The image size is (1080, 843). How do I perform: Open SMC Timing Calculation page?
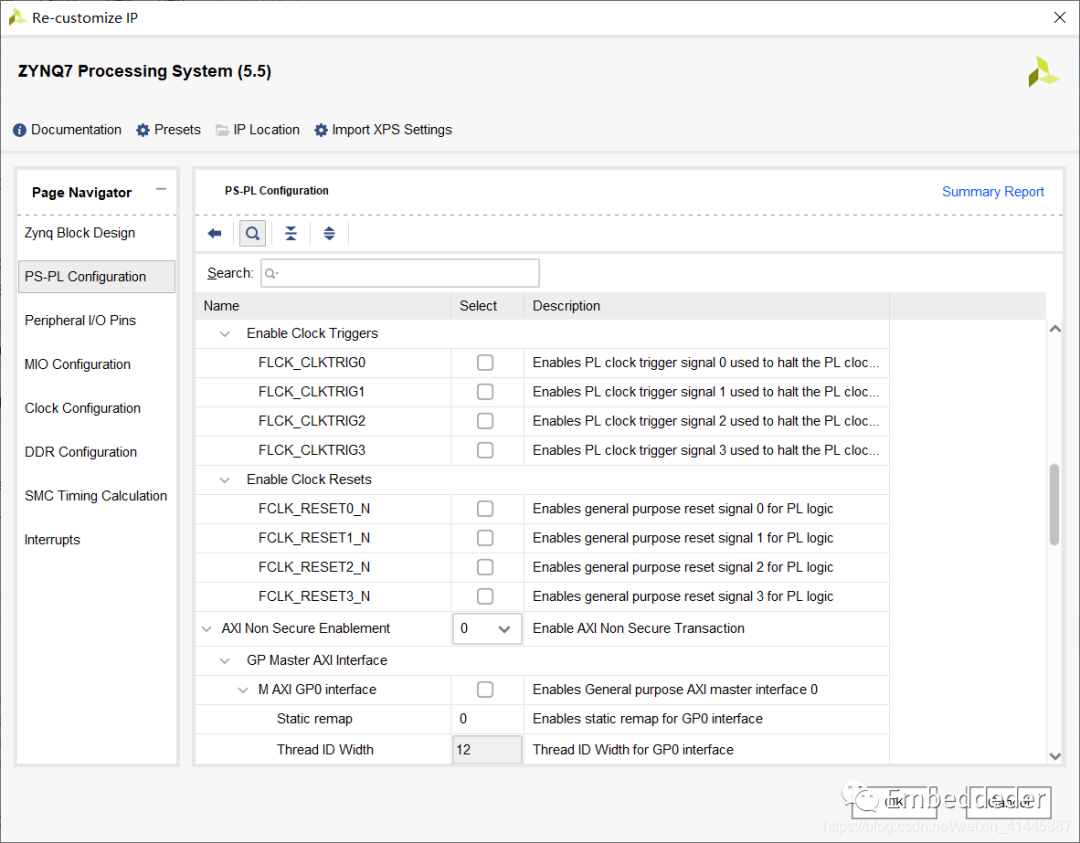[96, 496]
